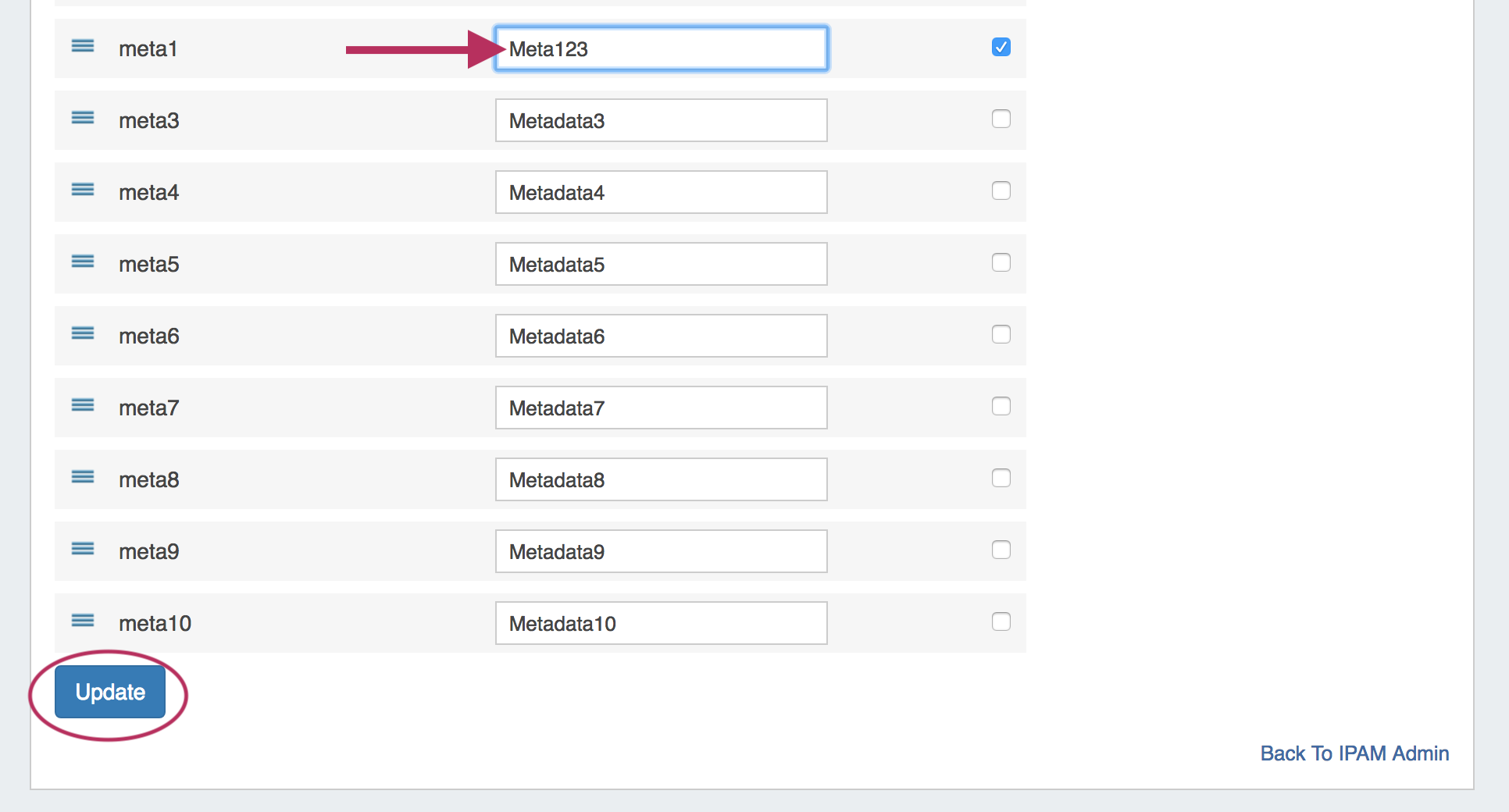The width and height of the screenshot is (1509, 812).
Task: Click the reorder handle beside meta4
Action: [x=83, y=190]
